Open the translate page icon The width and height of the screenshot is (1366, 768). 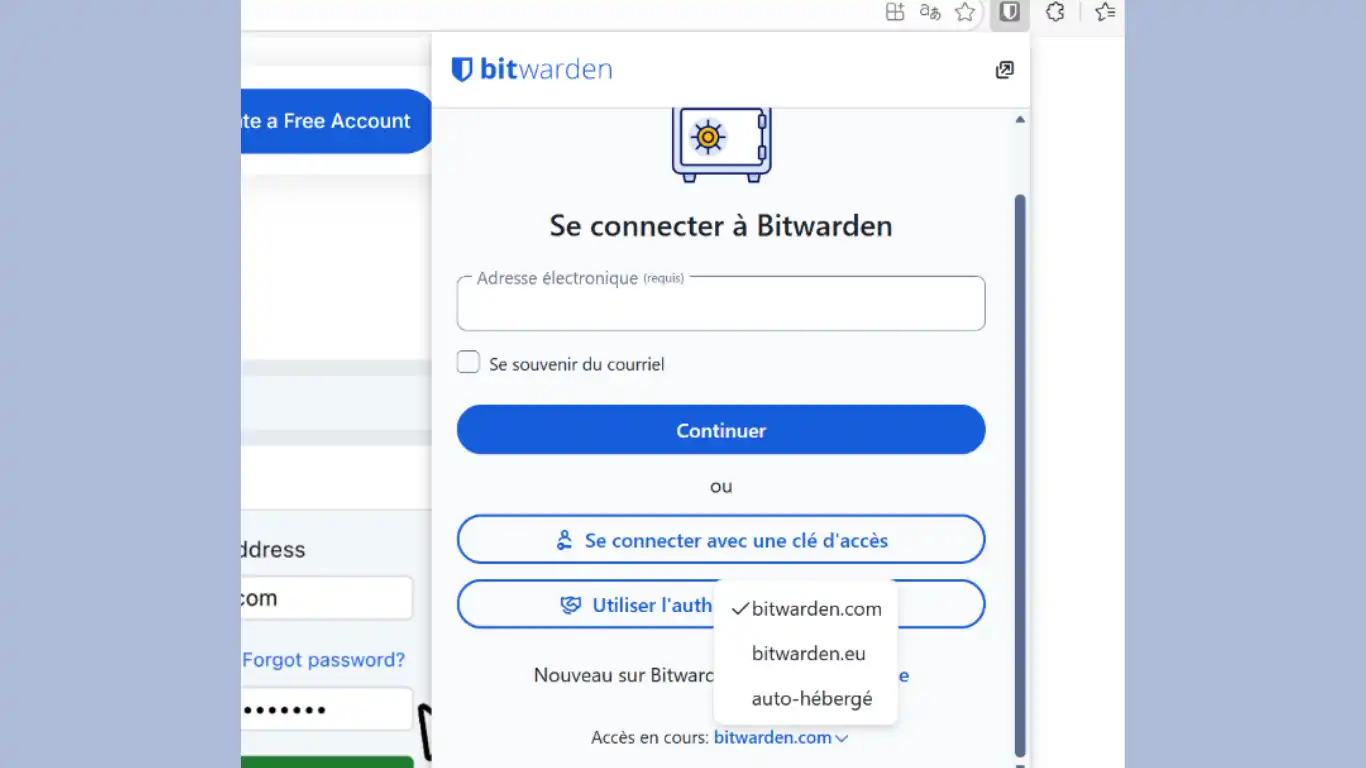[x=930, y=12]
